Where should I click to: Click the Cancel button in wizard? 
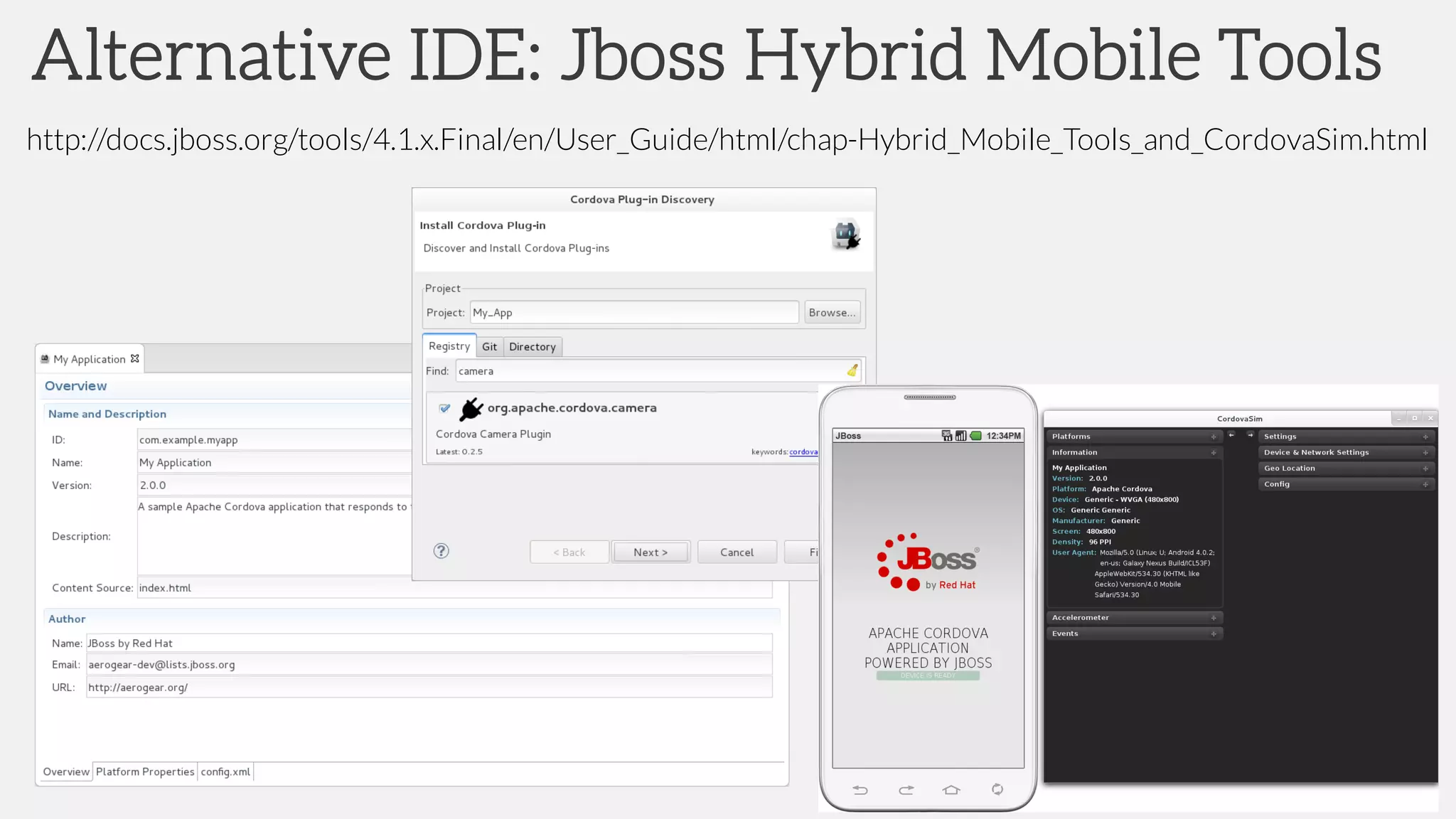(737, 552)
